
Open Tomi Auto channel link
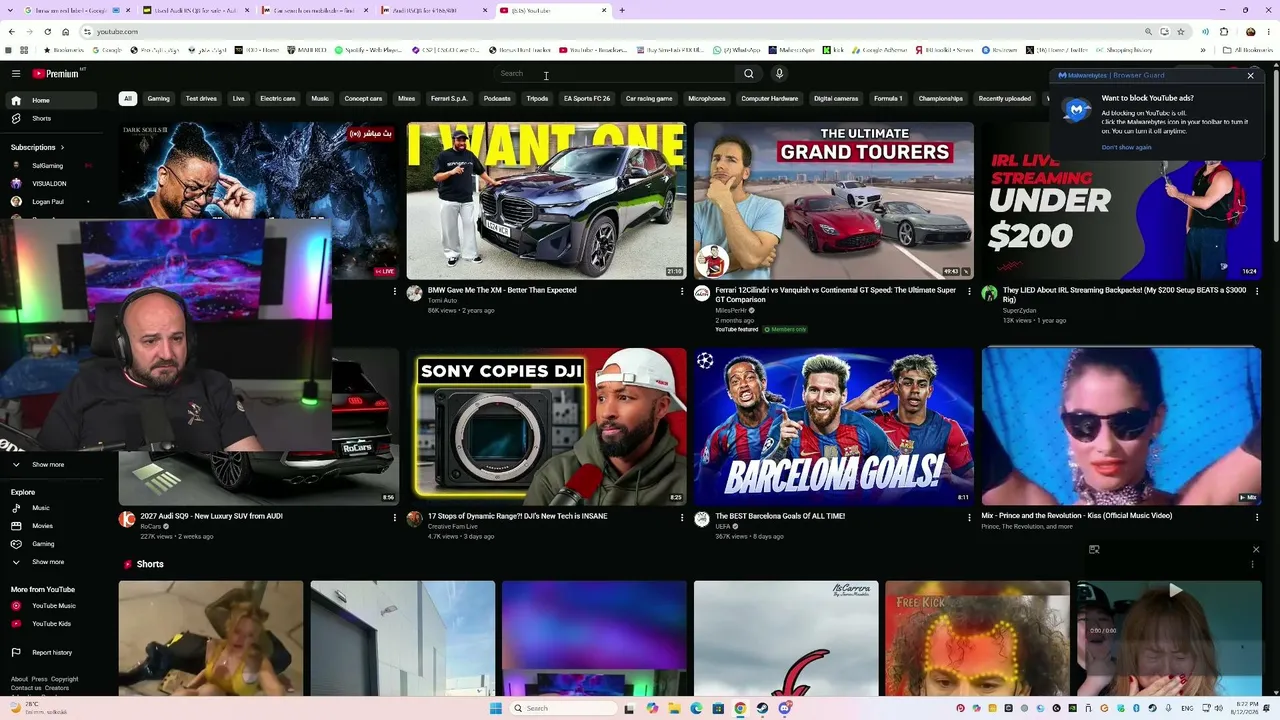[442, 300]
